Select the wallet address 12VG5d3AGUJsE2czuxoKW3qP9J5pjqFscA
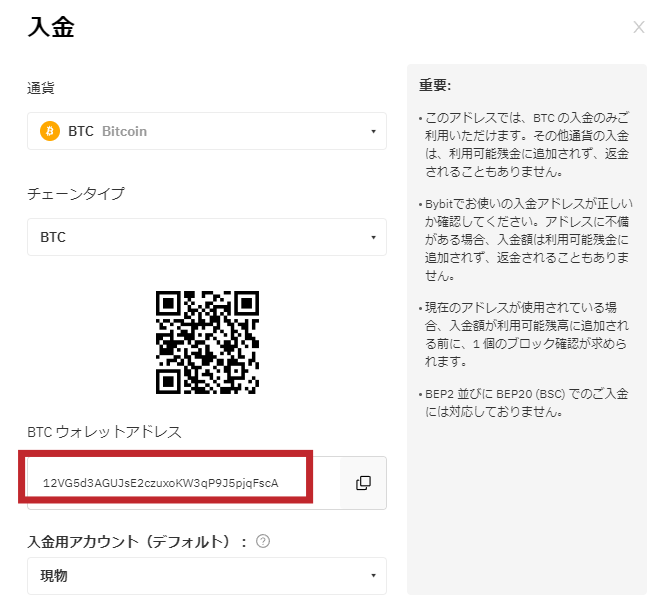The height and width of the screenshot is (611, 670). pos(161,483)
